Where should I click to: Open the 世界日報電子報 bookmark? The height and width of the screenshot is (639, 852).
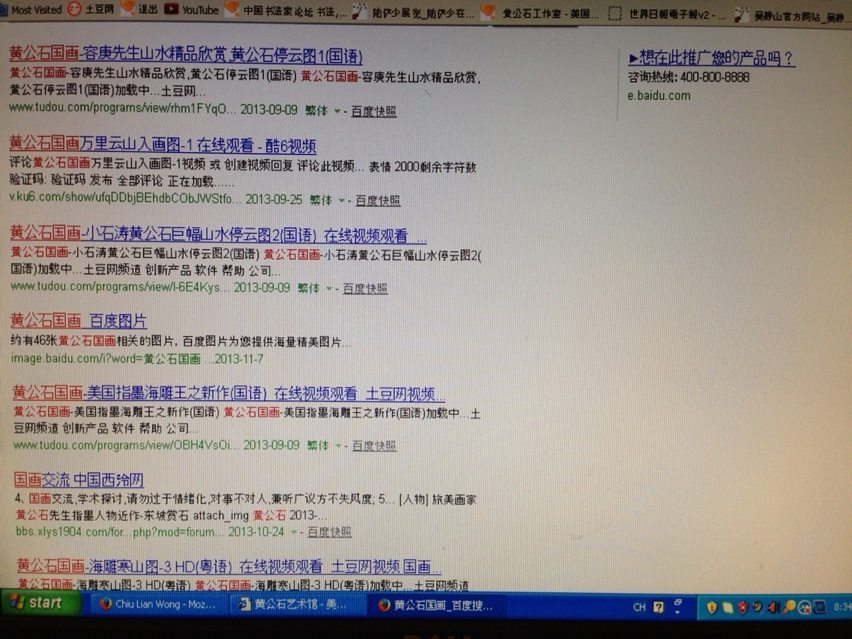[667, 14]
